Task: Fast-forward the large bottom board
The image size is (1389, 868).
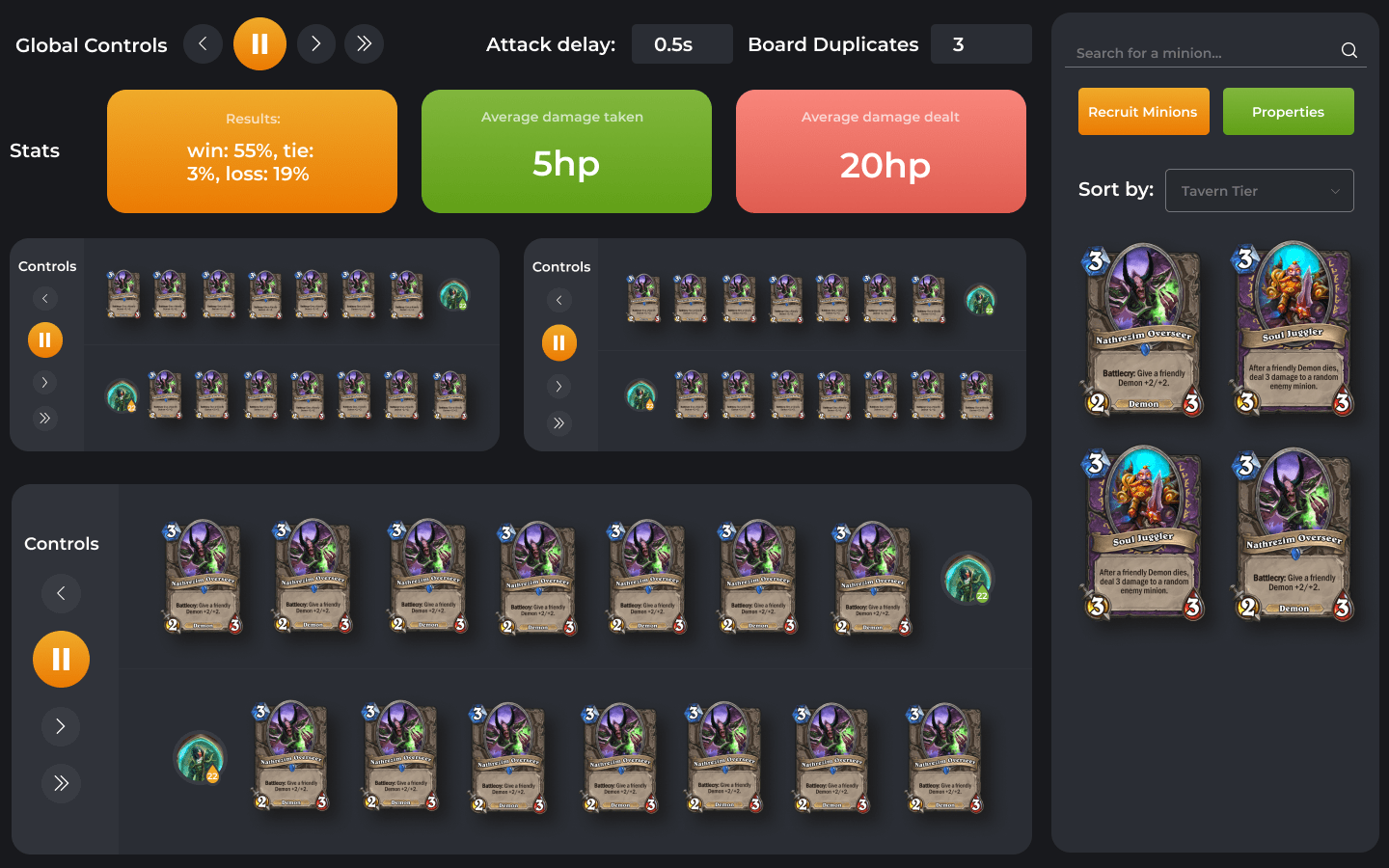Action: [x=61, y=783]
